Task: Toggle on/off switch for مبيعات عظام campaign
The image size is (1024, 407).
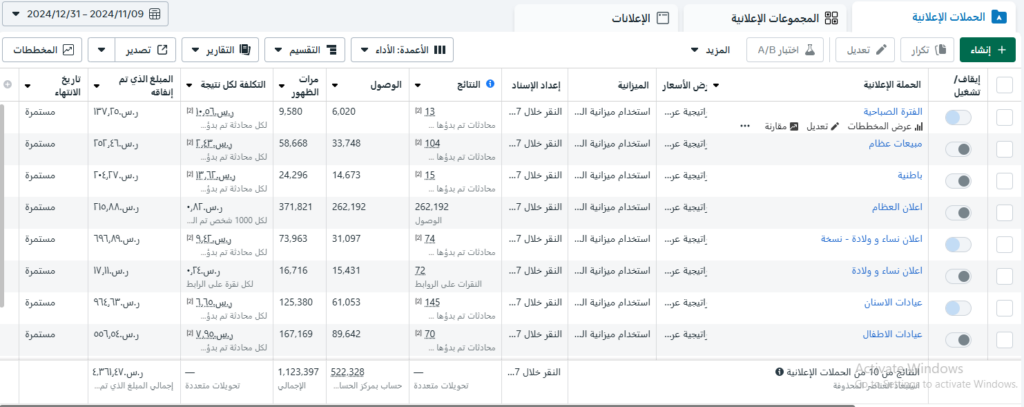Action: pos(958,150)
